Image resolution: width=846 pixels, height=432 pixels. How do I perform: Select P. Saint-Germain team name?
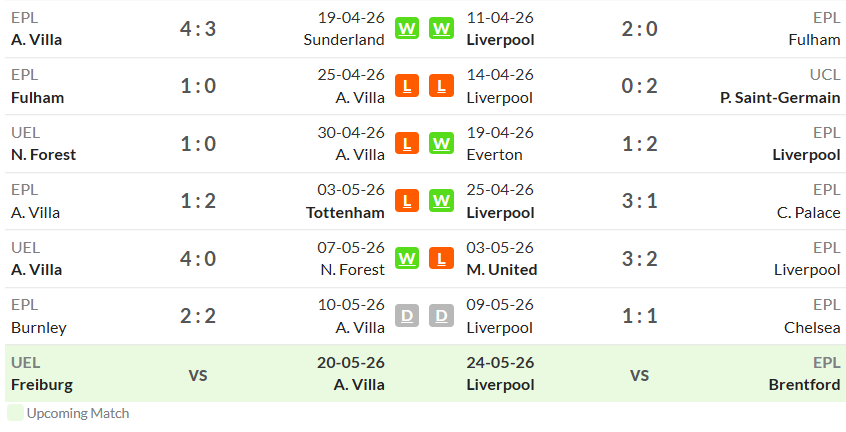click(780, 98)
